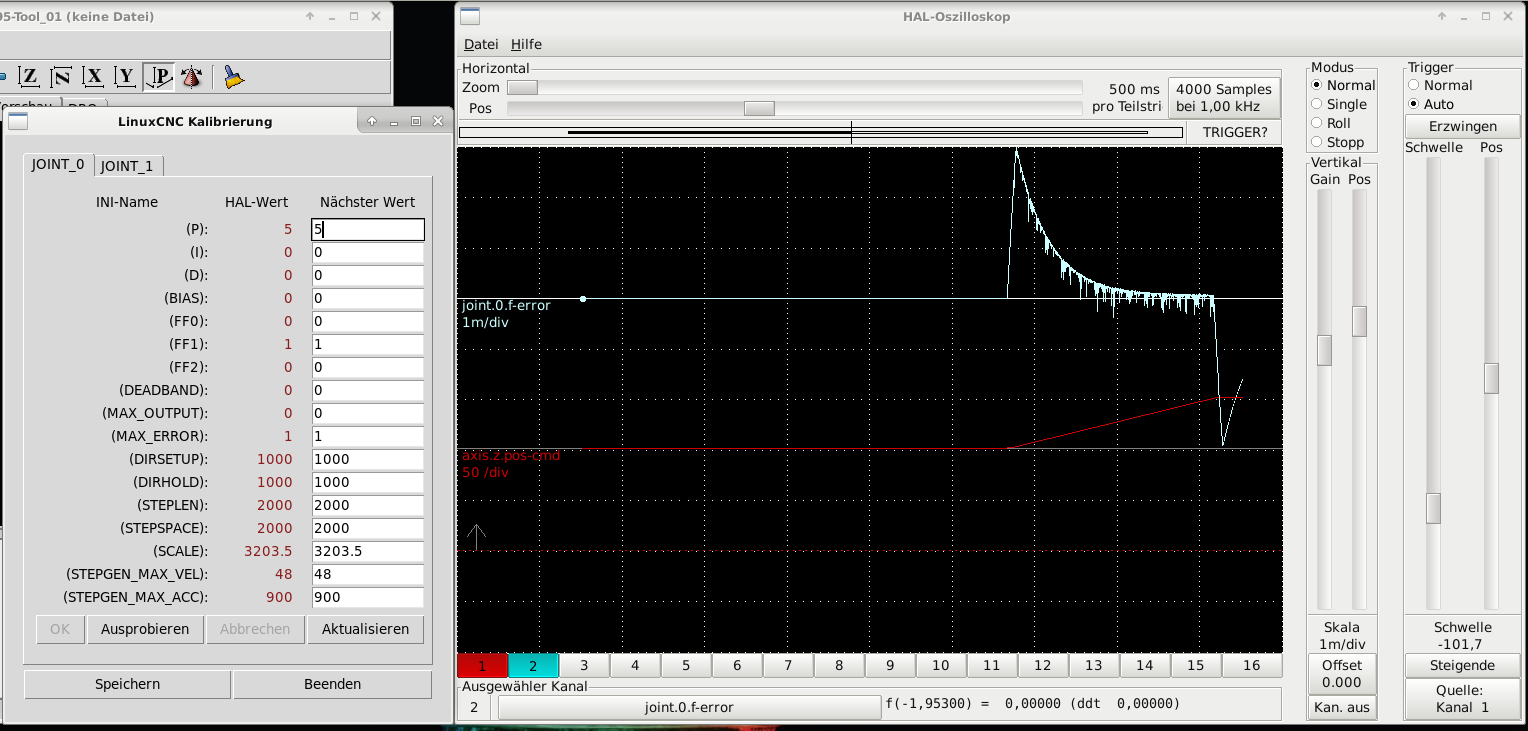Image resolution: width=1528 pixels, height=731 pixels.
Task: Toggle the rotate cone icon
Action: point(191,77)
